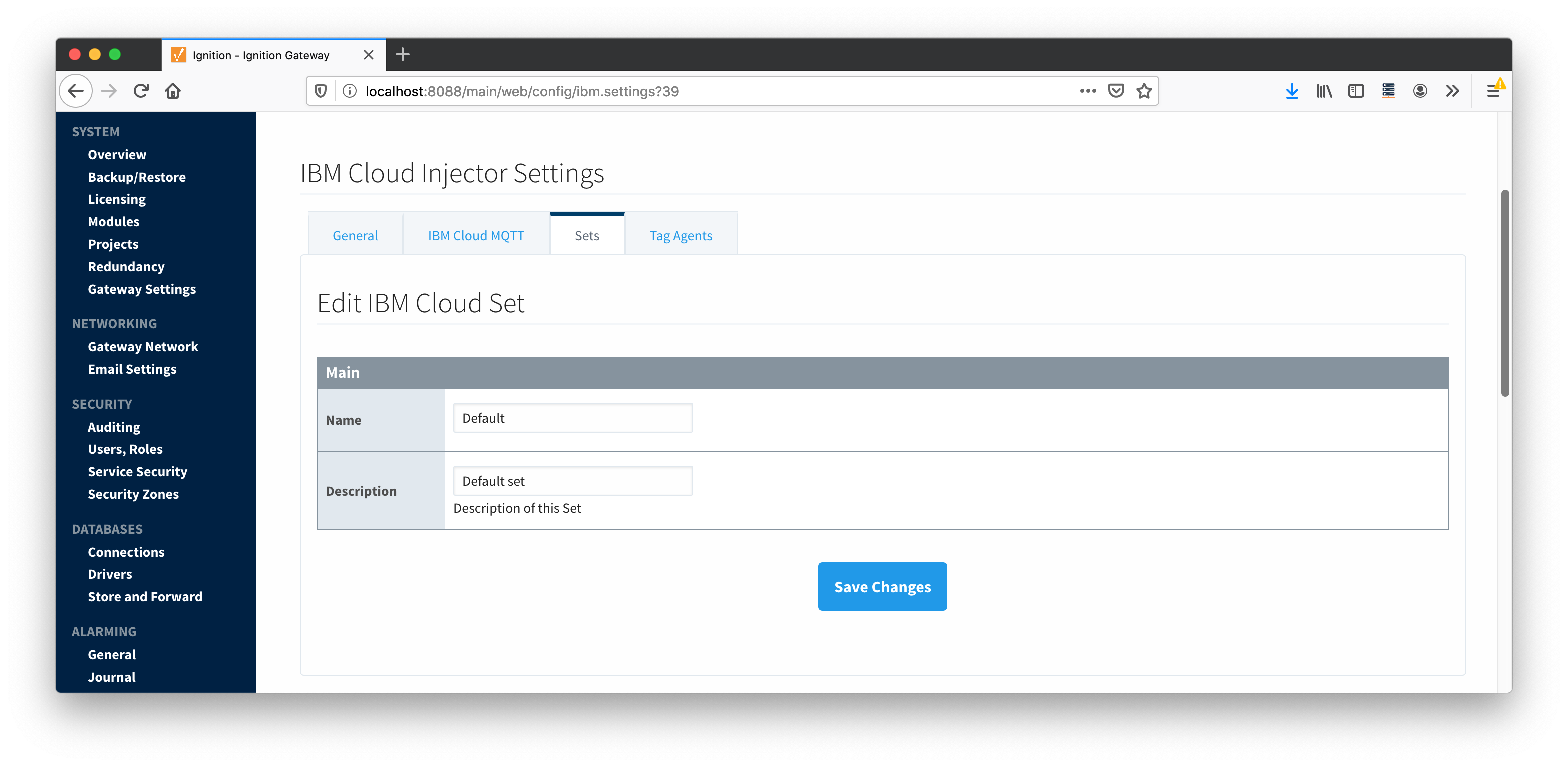Open General under Alarming
This screenshot has height=767, width=1568.
point(112,655)
